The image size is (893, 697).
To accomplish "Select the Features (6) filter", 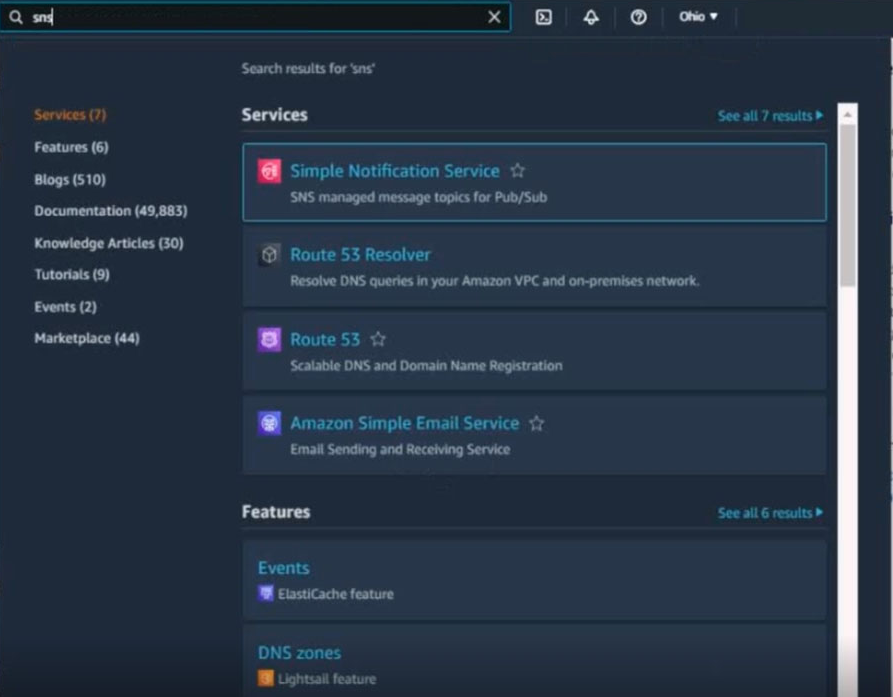I will (71, 147).
